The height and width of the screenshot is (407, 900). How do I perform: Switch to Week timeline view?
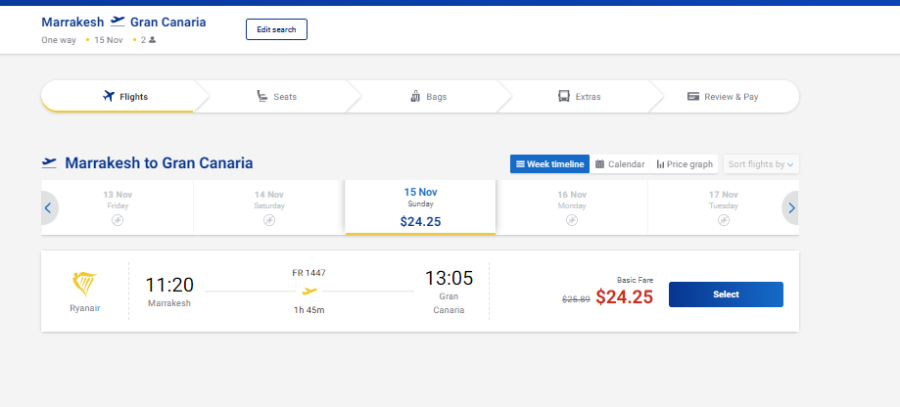[x=550, y=164]
